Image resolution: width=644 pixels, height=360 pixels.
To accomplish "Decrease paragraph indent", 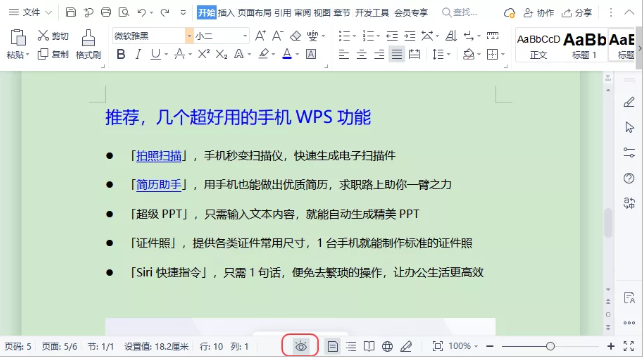I will tap(392, 36).
